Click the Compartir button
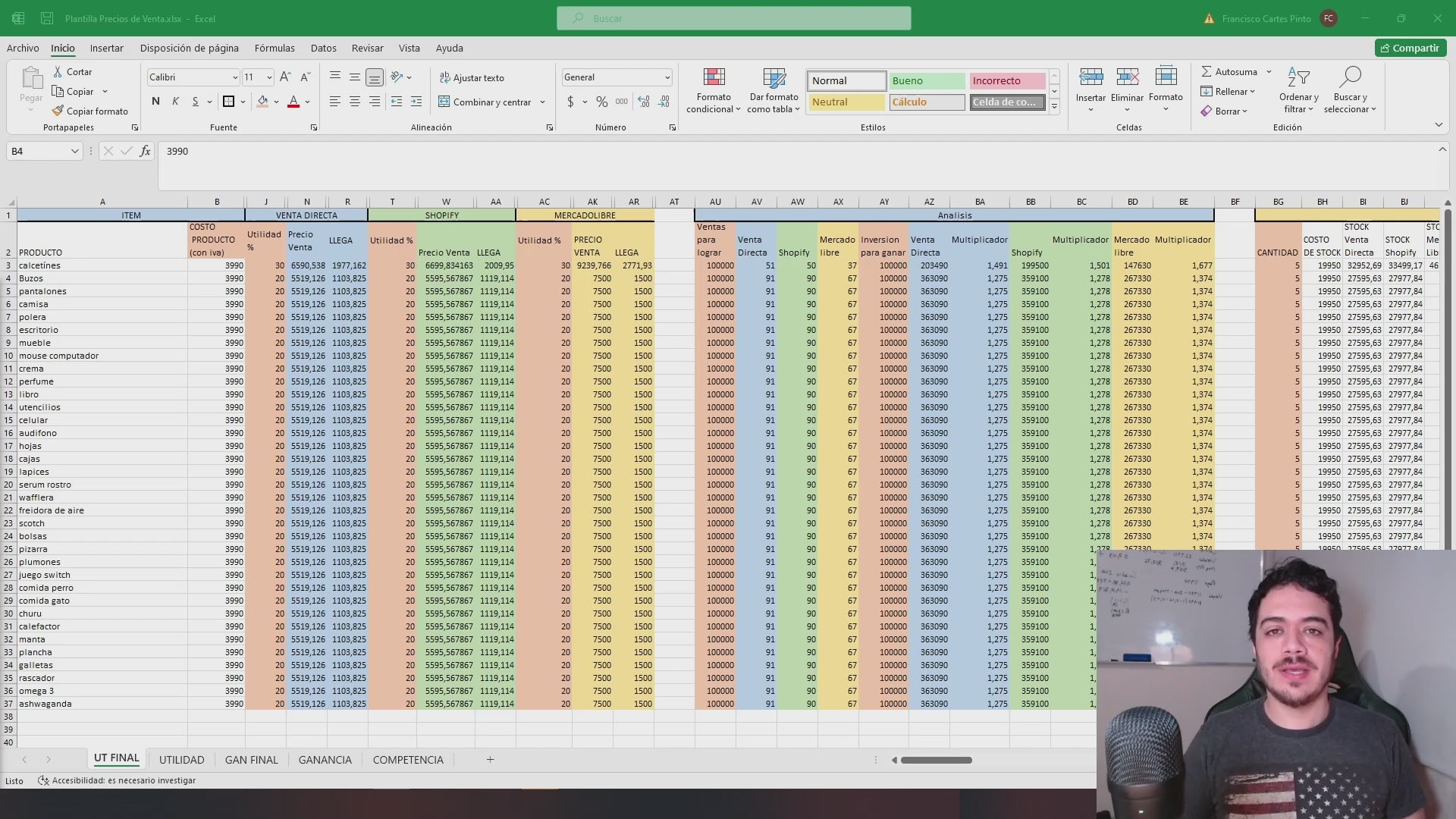Viewport: 1456px width, 819px height. [x=1410, y=48]
